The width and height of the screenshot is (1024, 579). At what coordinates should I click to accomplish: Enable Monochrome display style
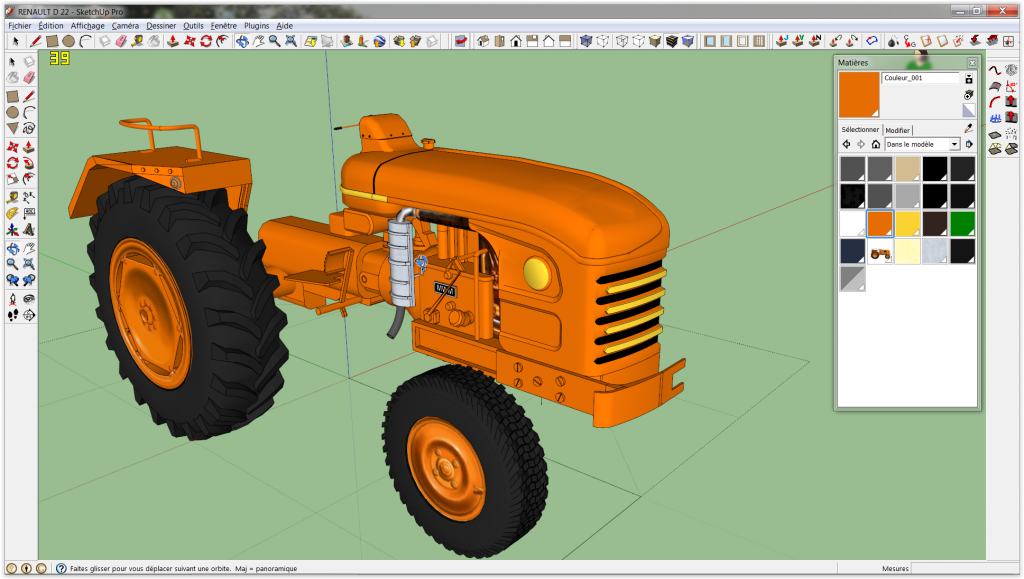tap(688, 41)
